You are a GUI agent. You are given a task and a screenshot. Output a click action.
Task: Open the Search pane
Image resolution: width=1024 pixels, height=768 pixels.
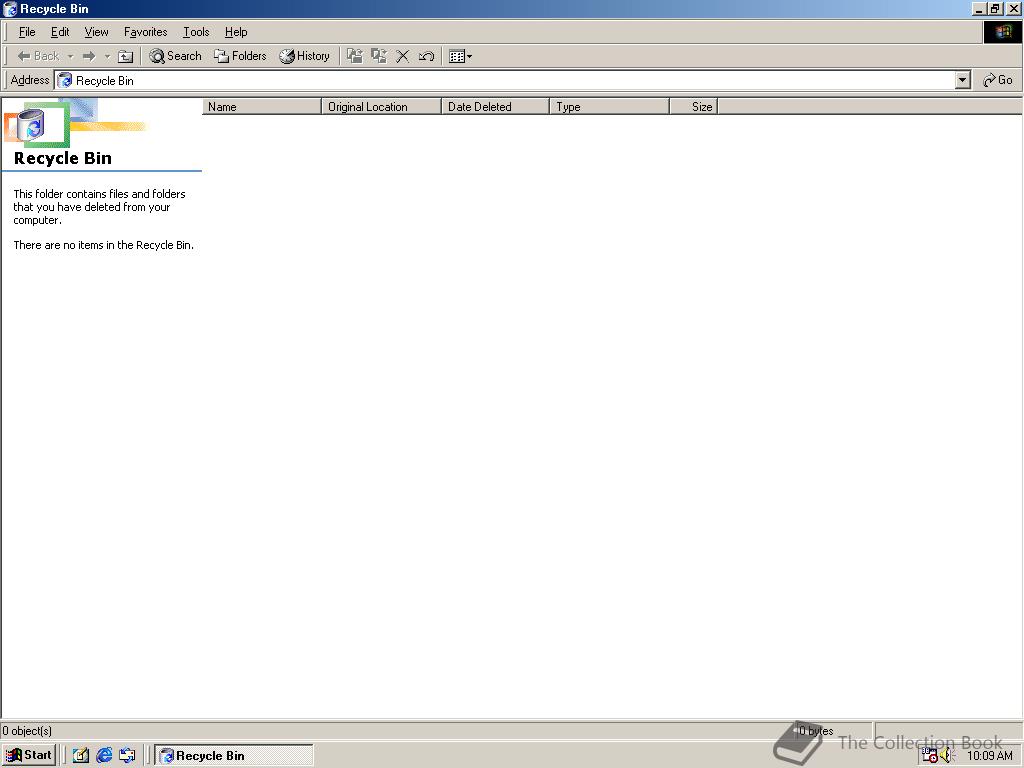(175, 56)
